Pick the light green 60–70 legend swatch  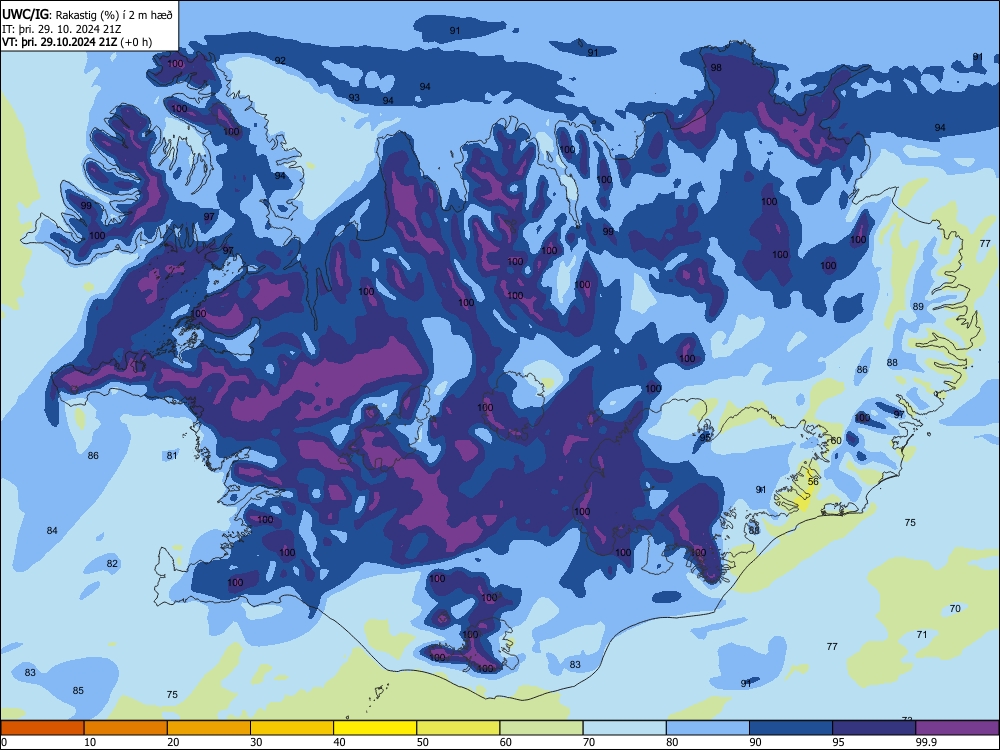click(541, 728)
